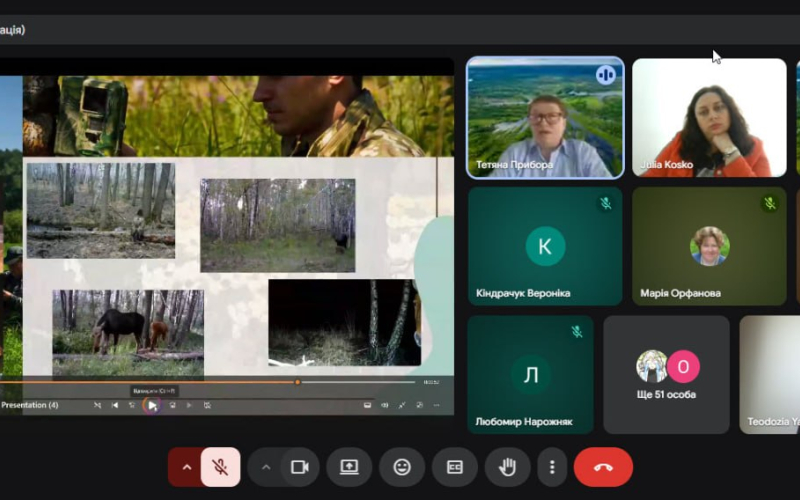Screen dimensions: 800x500
Task: Open the emoji reactions button
Action: click(402, 467)
